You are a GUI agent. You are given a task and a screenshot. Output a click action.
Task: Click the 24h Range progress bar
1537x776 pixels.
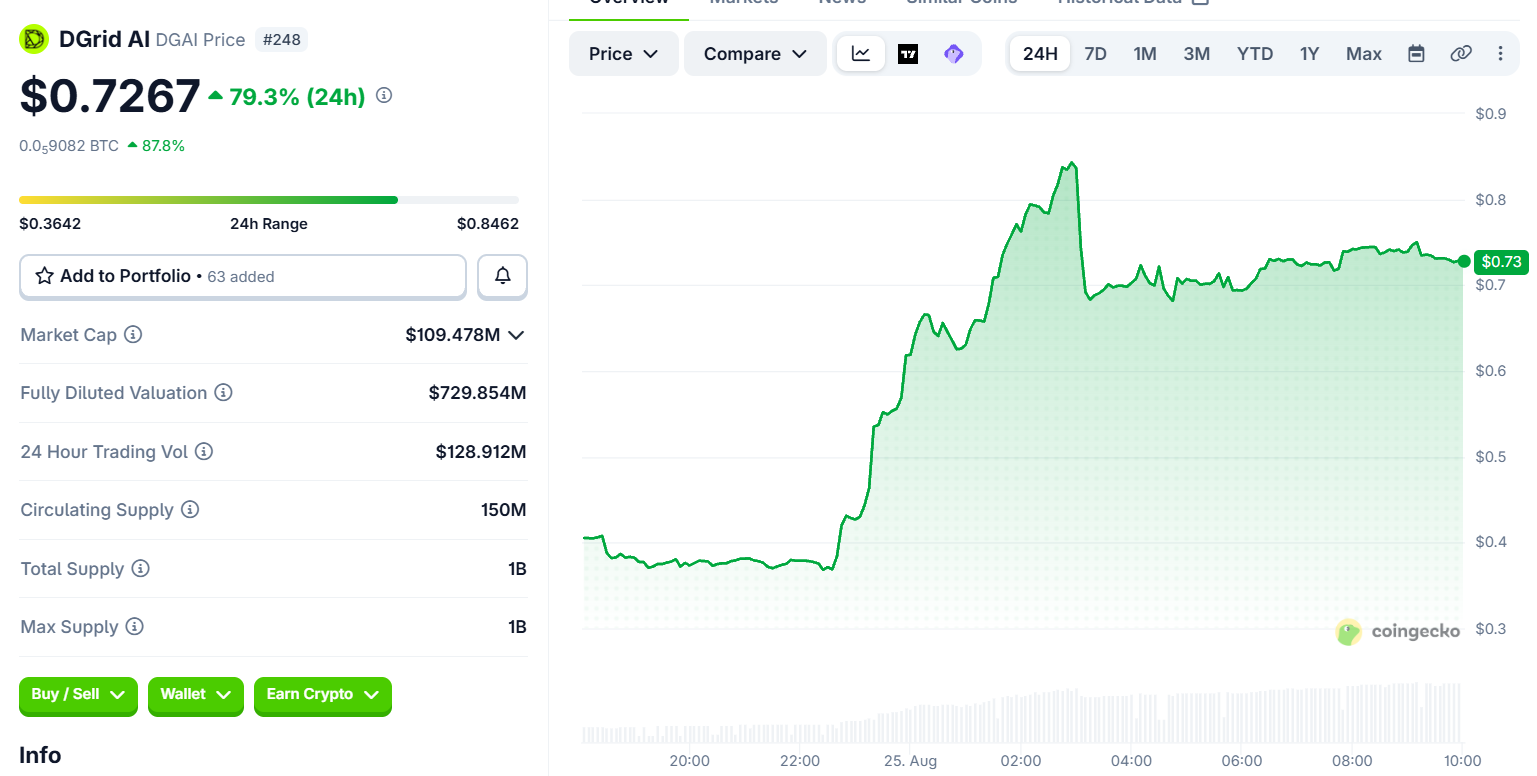269,200
